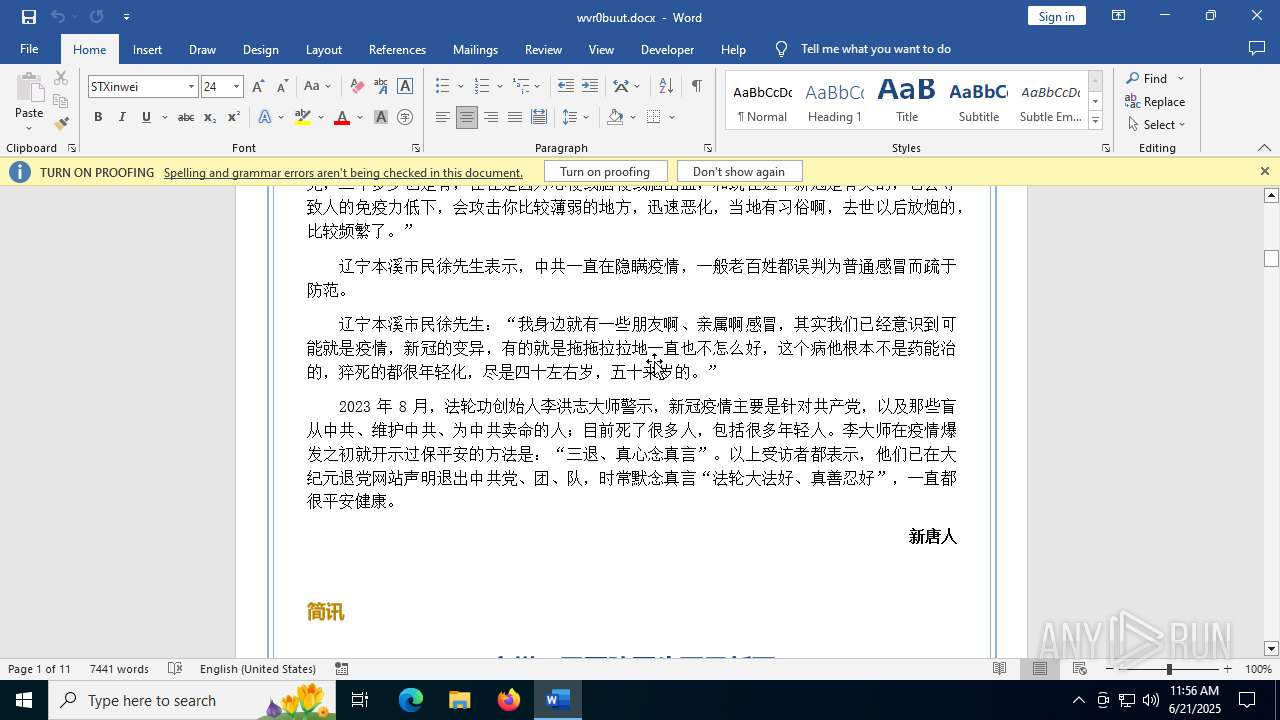Apply superscript formatting

(234, 117)
